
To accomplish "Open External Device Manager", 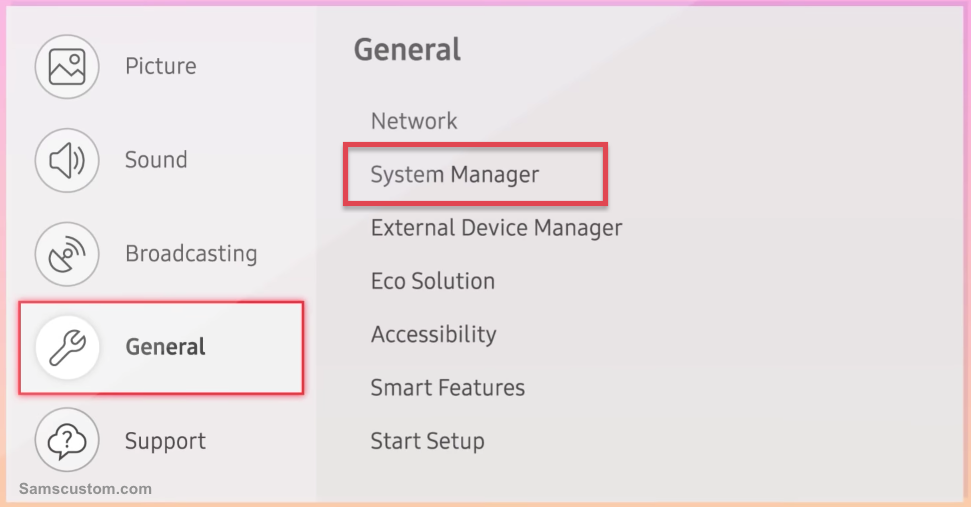I will pyautogui.click(x=496, y=228).
